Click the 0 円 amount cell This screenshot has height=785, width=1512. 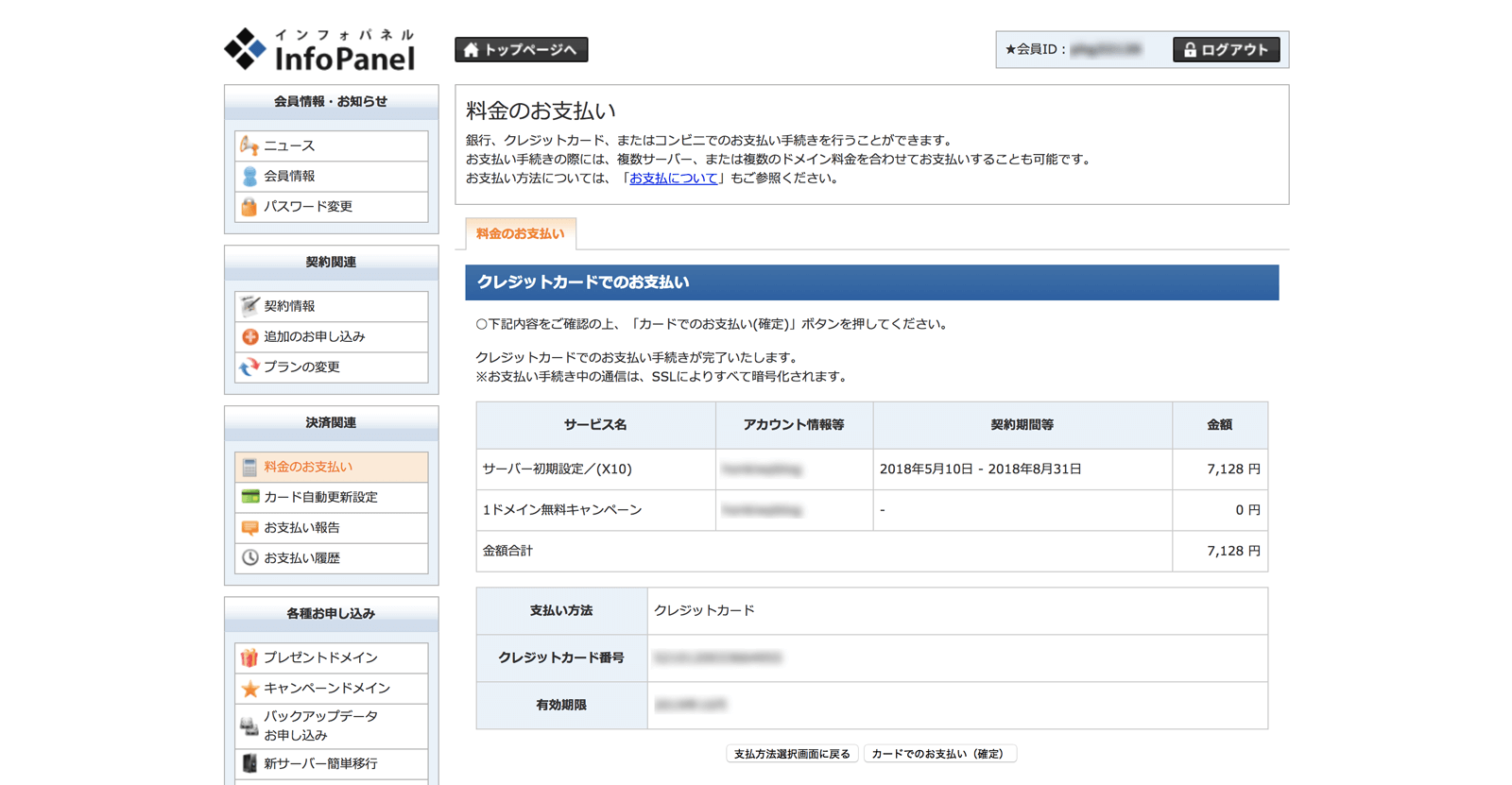point(1220,510)
